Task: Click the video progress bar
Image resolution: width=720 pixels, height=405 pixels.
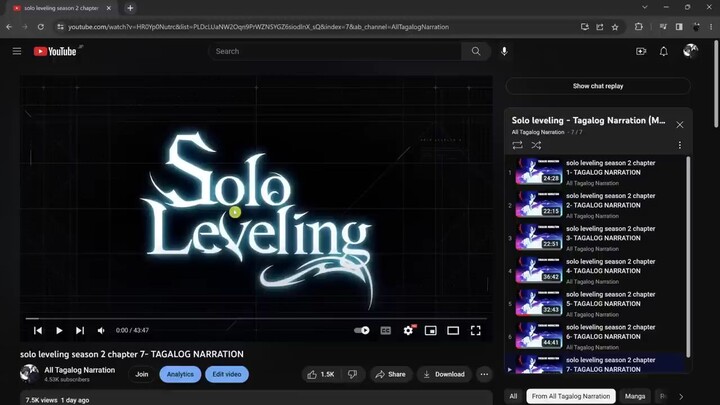Action: pos(256,318)
